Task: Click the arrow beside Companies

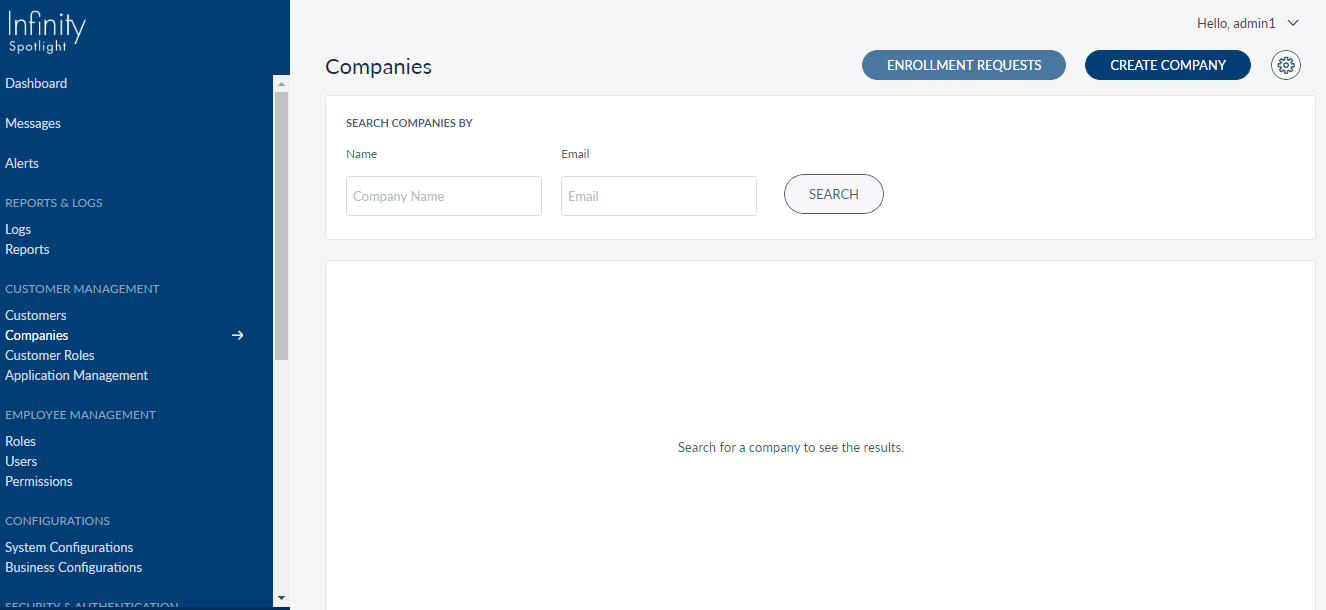Action: pyautogui.click(x=238, y=336)
